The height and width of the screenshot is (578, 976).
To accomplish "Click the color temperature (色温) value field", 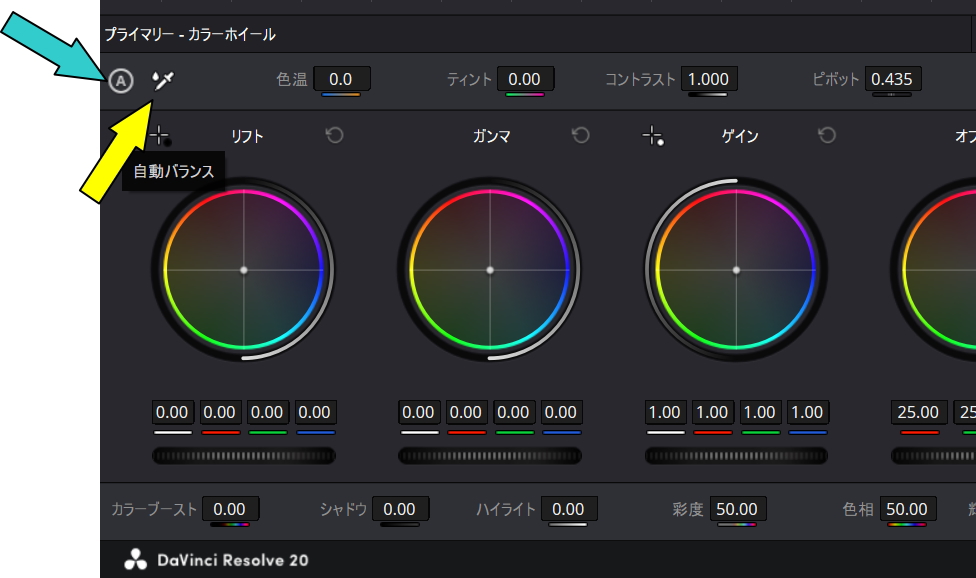I will click(x=341, y=79).
